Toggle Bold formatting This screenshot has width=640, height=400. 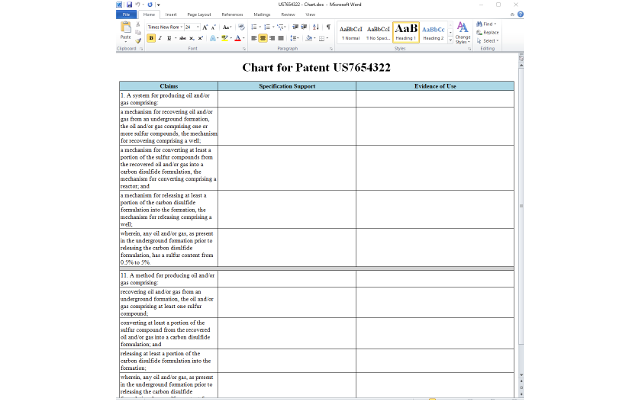[151, 38]
